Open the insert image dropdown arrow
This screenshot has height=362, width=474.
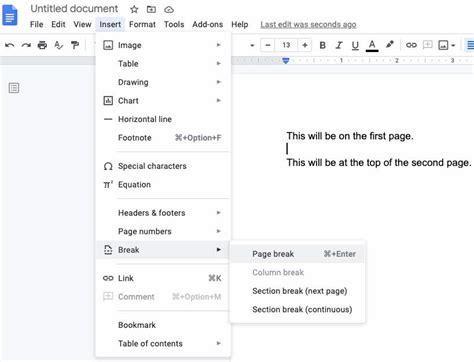click(x=453, y=45)
